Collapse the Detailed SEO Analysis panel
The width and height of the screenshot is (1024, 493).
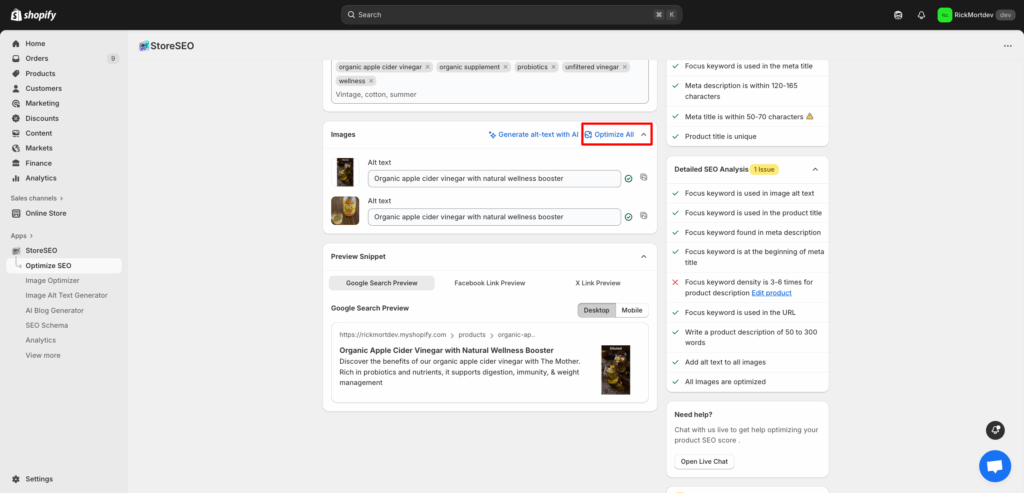[816, 169]
